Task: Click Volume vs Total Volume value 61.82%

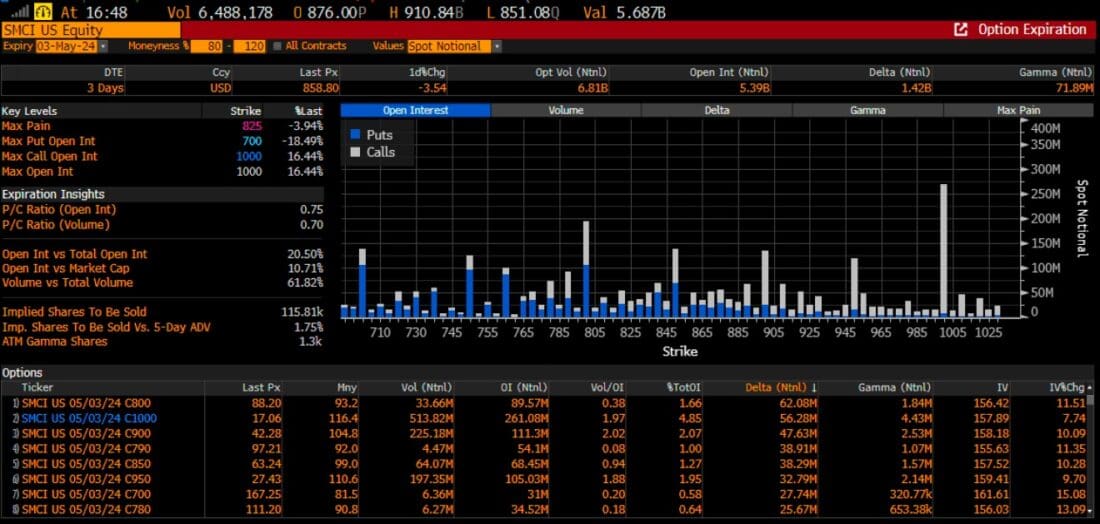Action: (x=305, y=283)
